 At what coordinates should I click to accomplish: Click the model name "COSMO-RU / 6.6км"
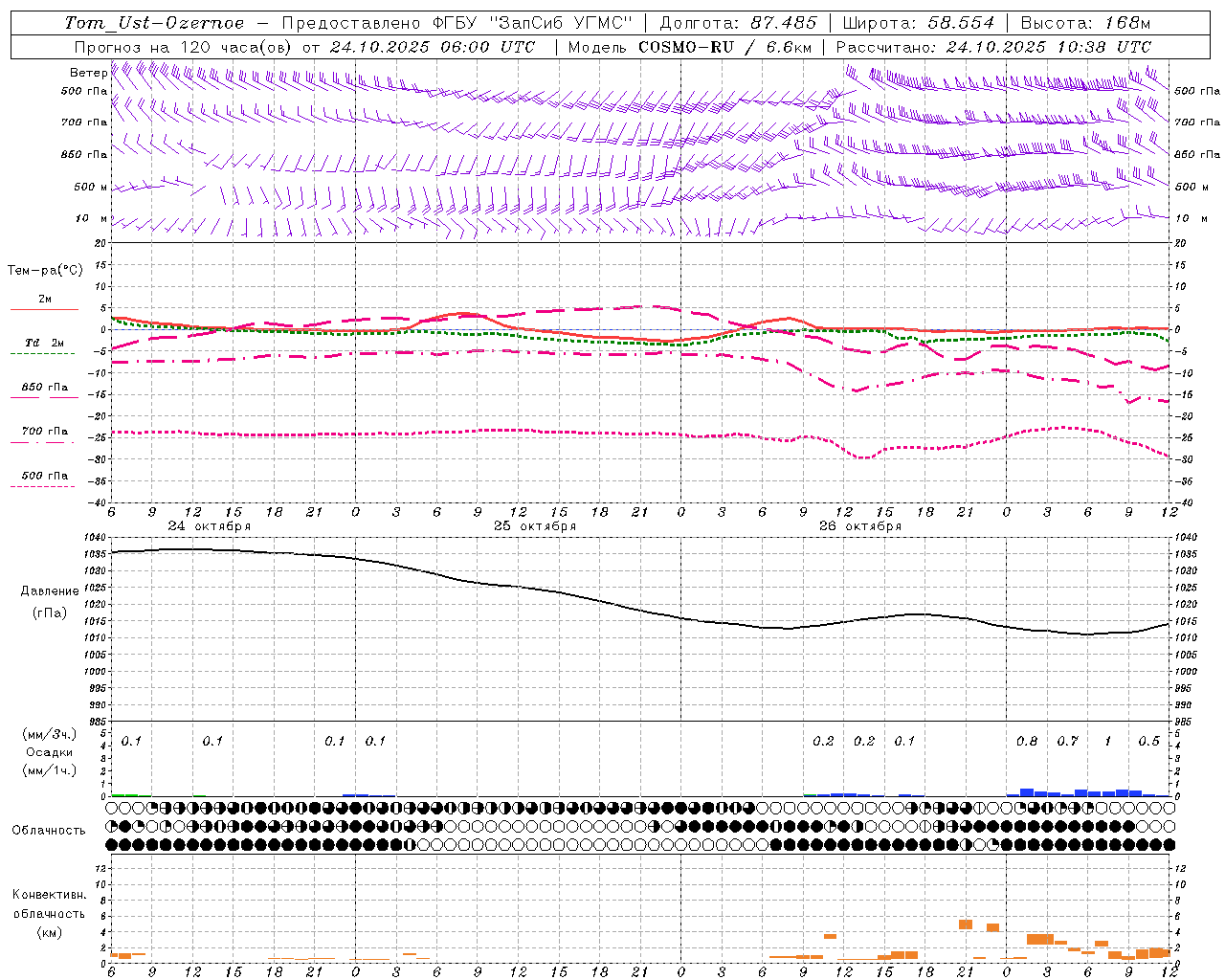pos(724,47)
